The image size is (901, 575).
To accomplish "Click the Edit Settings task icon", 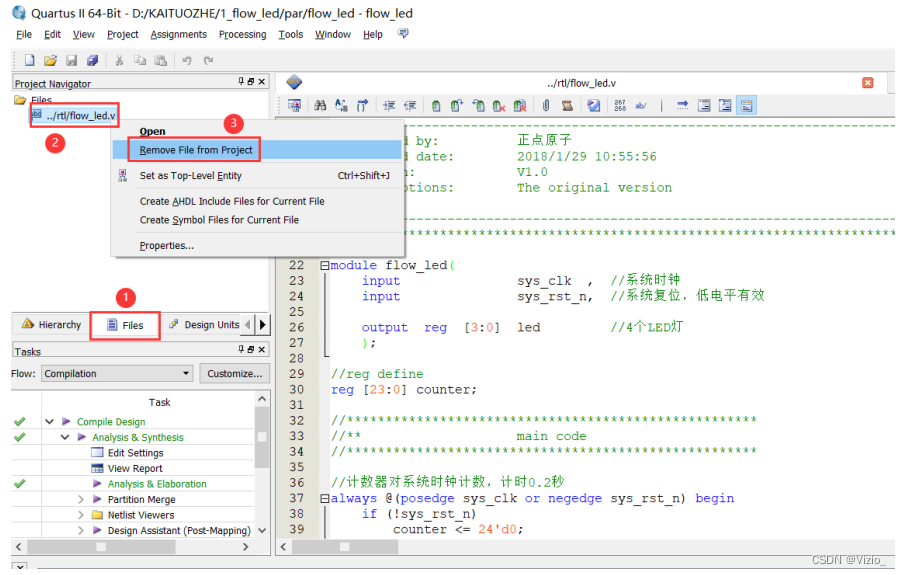I will pyautogui.click(x=97, y=453).
